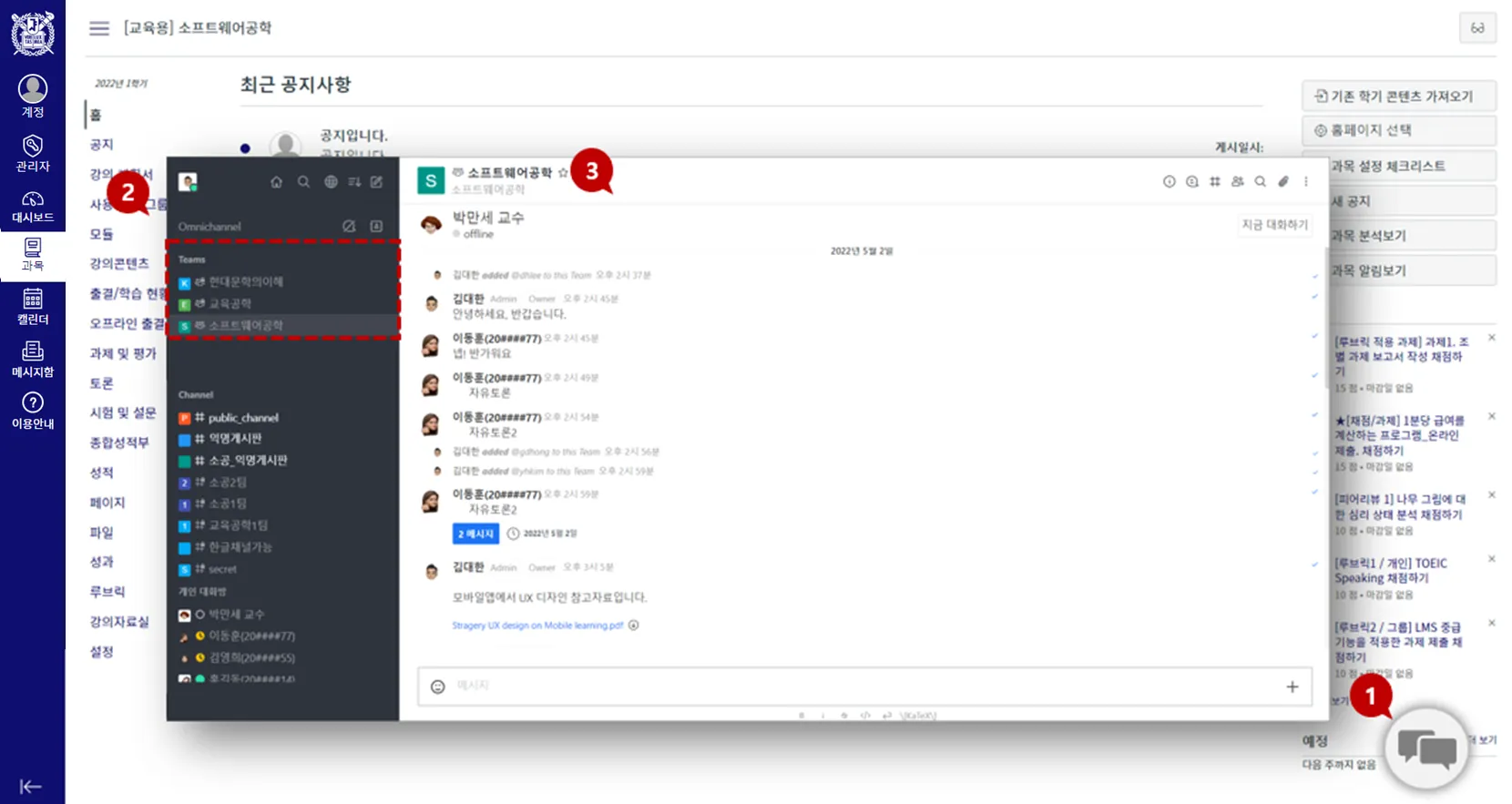Open the kebab more-options menu in chat header

1305,181
